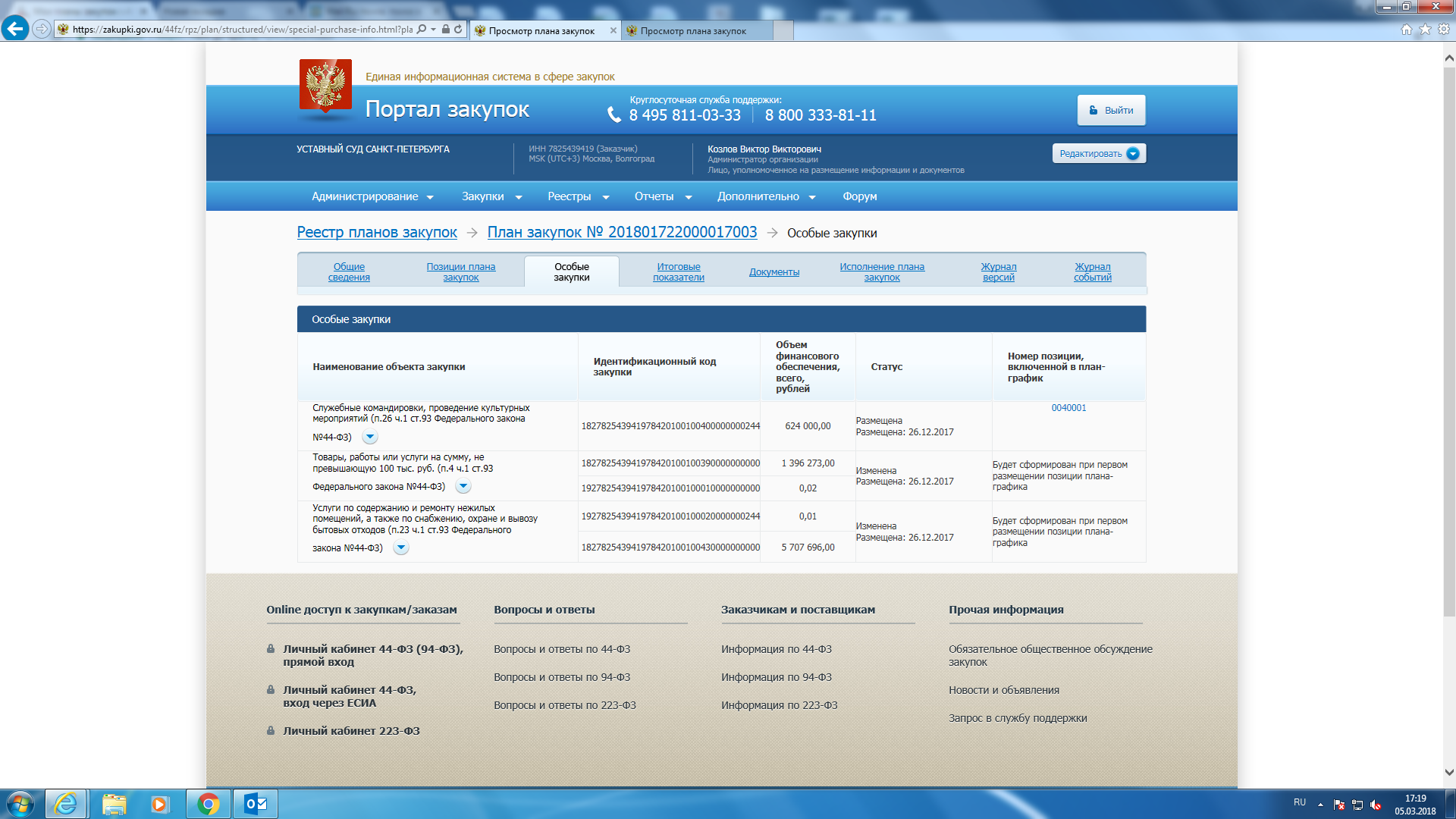Open Outlook from the taskbar
Viewport: 1456px width, 819px height.
click(256, 804)
